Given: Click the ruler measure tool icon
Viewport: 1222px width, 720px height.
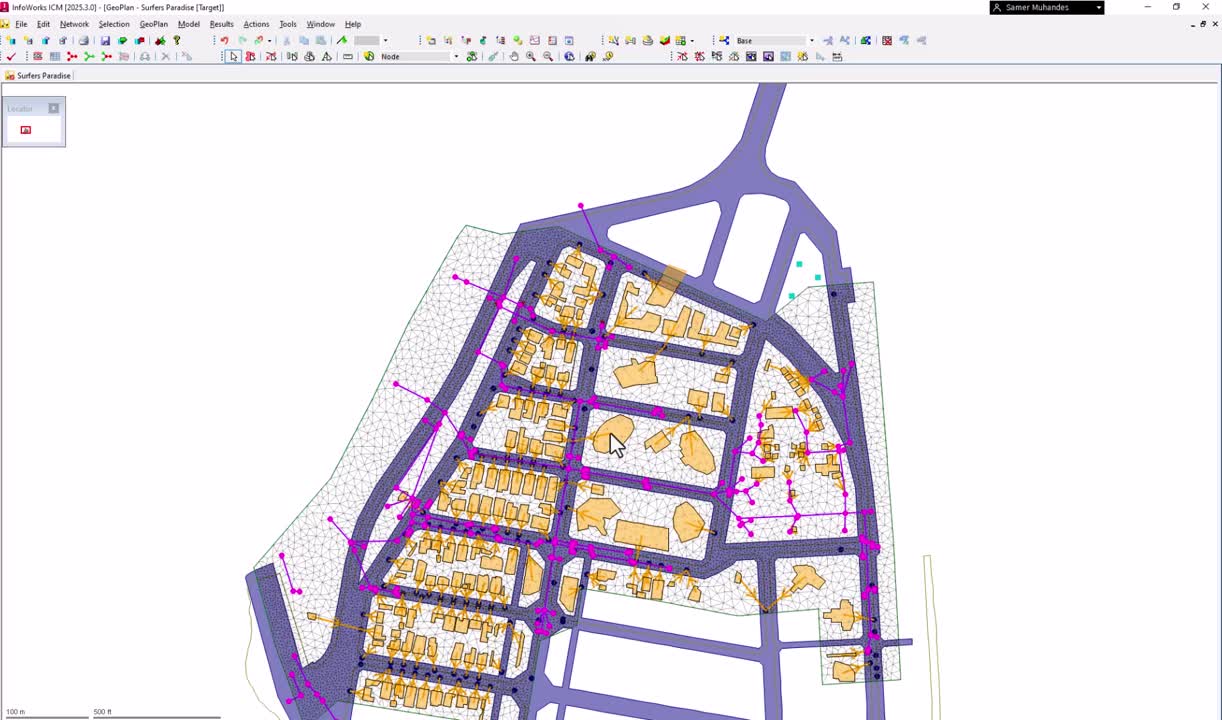Looking at the screenshot, I should click(x=348, y=56).
